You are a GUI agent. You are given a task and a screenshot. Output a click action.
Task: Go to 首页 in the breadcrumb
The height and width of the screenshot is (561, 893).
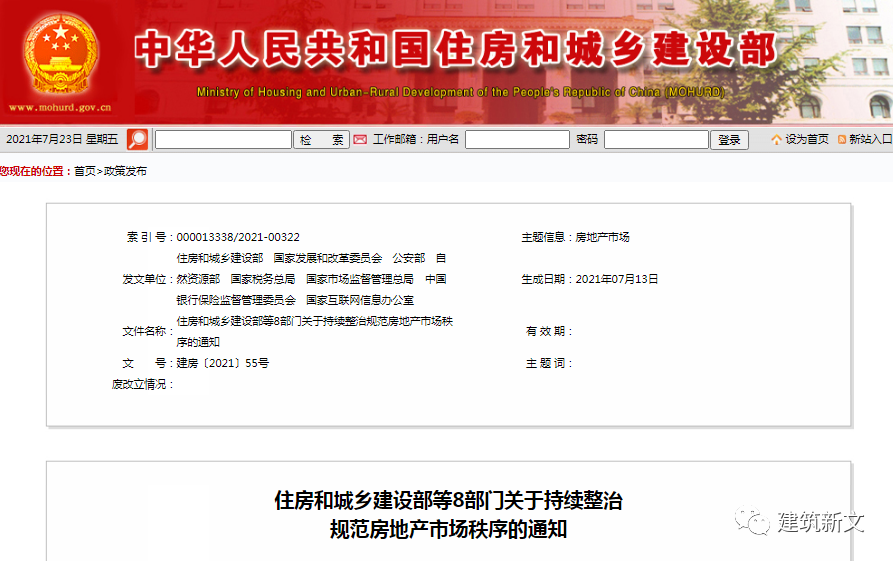[85, 171]
